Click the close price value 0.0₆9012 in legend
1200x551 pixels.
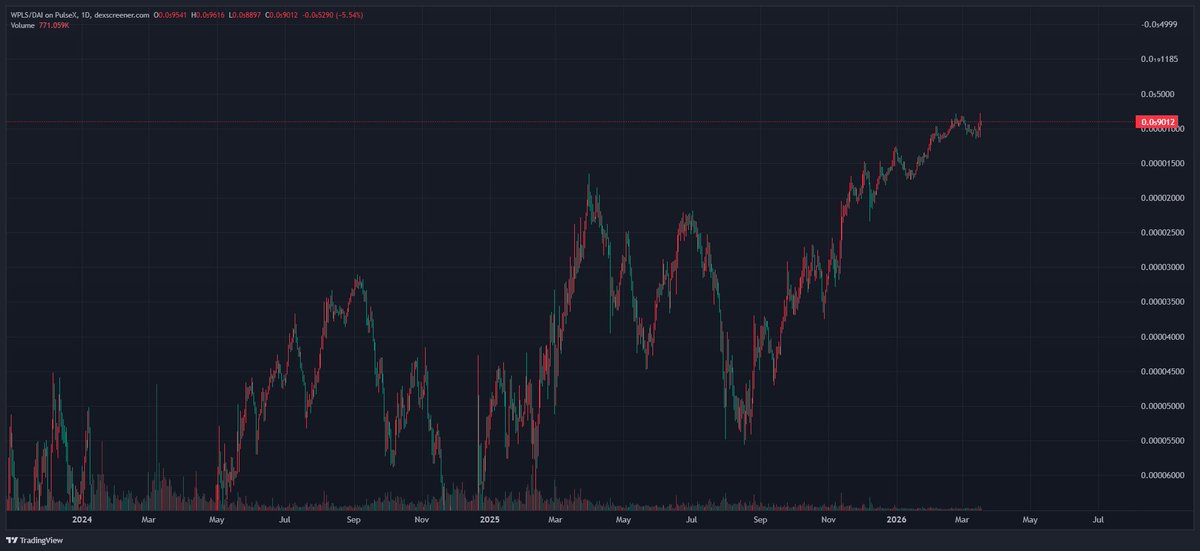(285, 15)
